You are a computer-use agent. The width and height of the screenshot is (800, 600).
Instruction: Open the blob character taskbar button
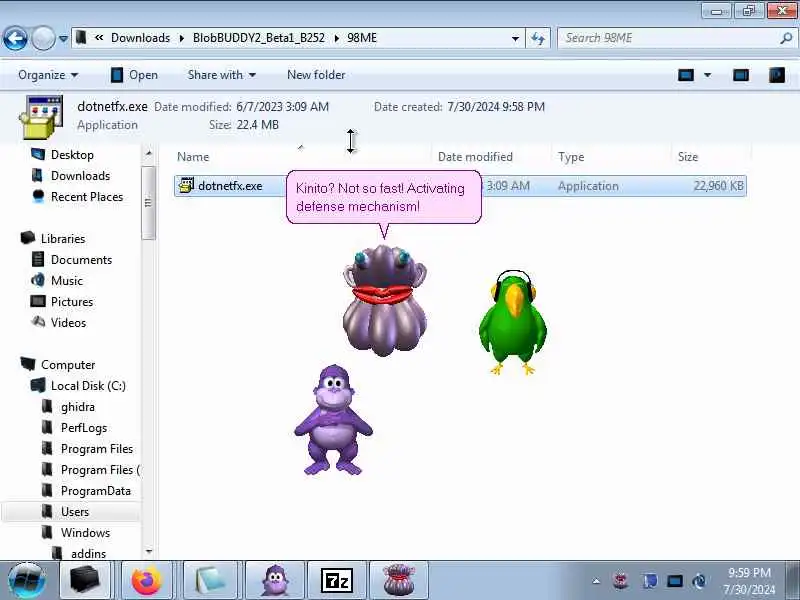click(399, 581)
